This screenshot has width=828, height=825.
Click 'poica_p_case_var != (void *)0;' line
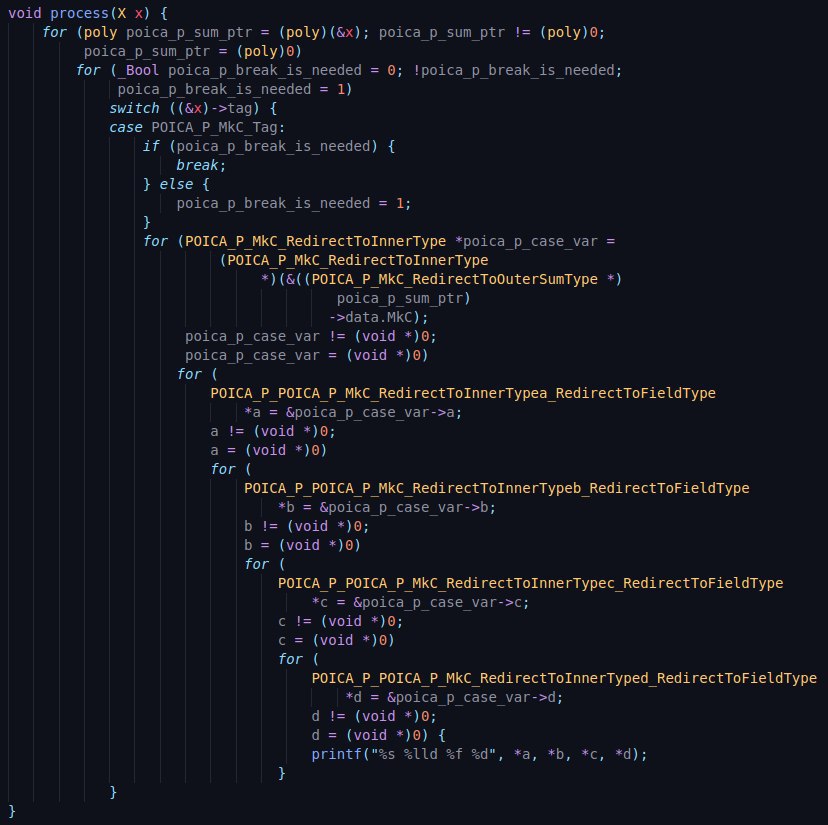point(311,336)
